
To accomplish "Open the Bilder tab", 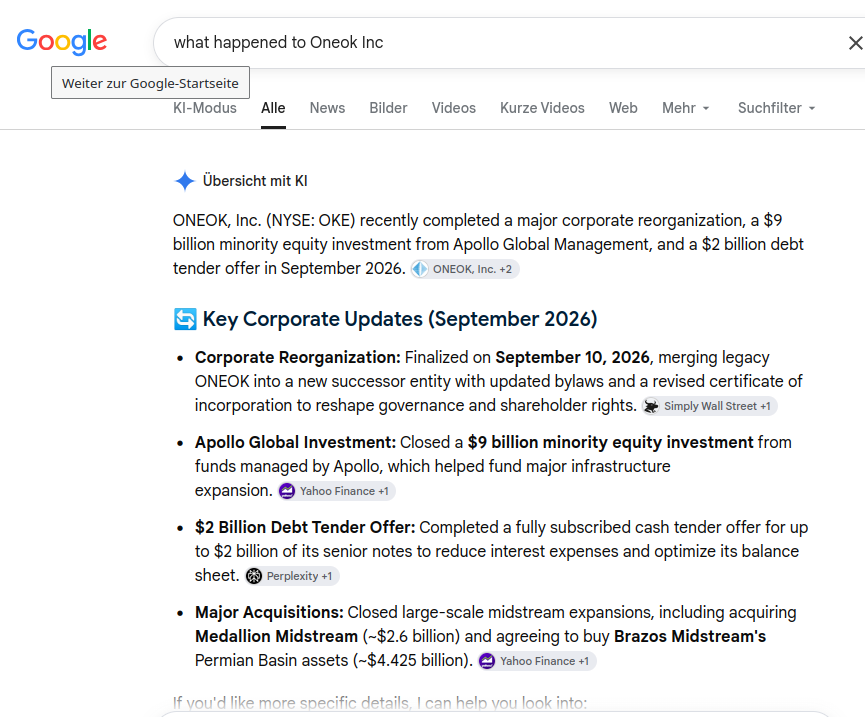I will tap(388, 108).
